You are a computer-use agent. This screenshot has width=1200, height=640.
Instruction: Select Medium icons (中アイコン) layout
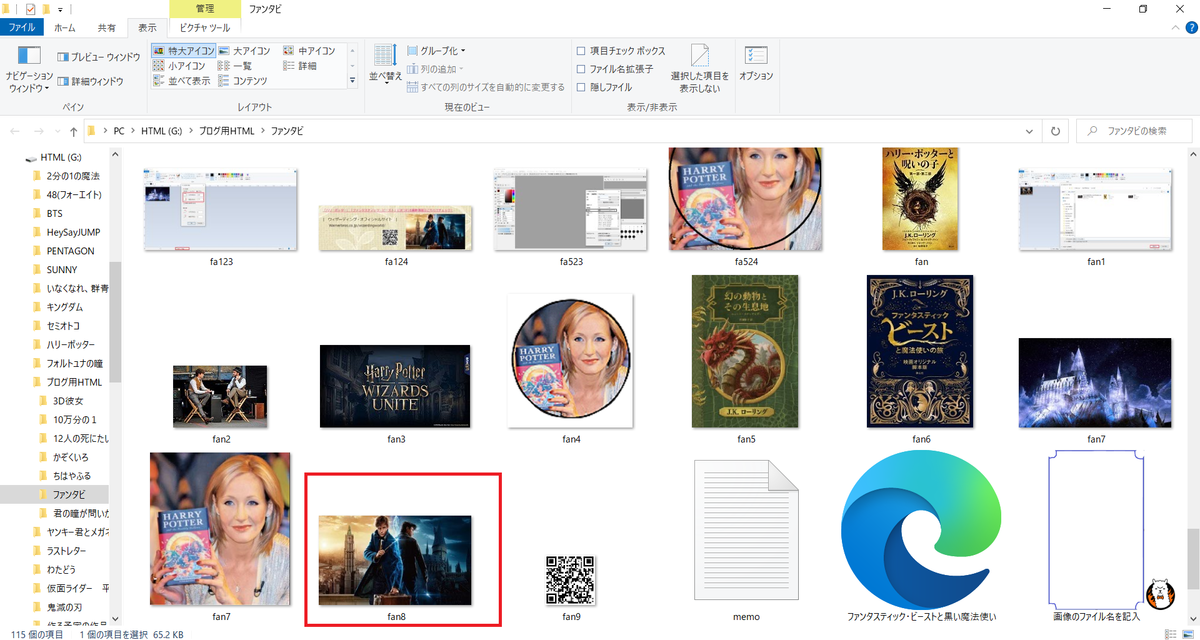pos(308,50)
